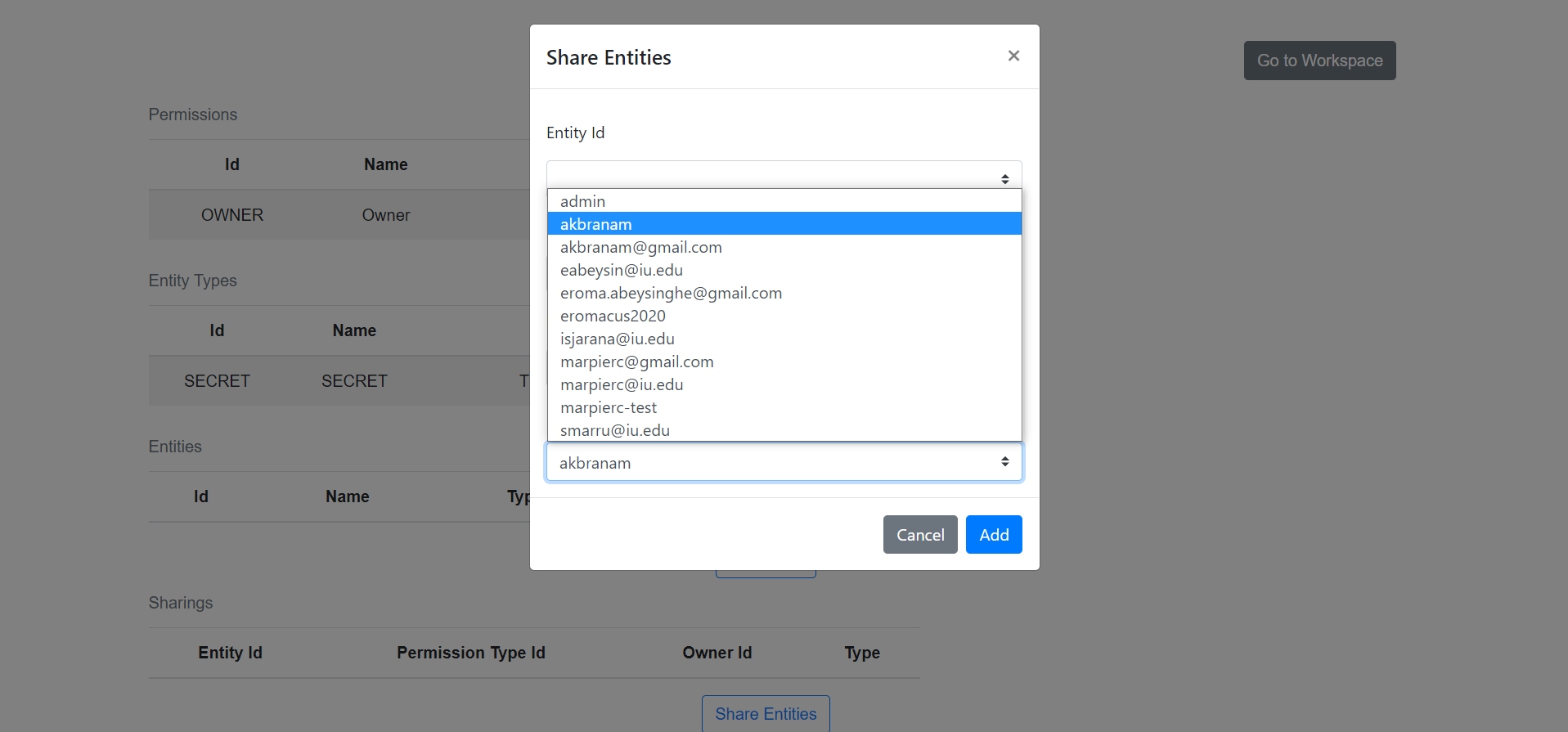1568x732 pixels.
Task: Open the Entity Id dropdown
Action: 784,175
